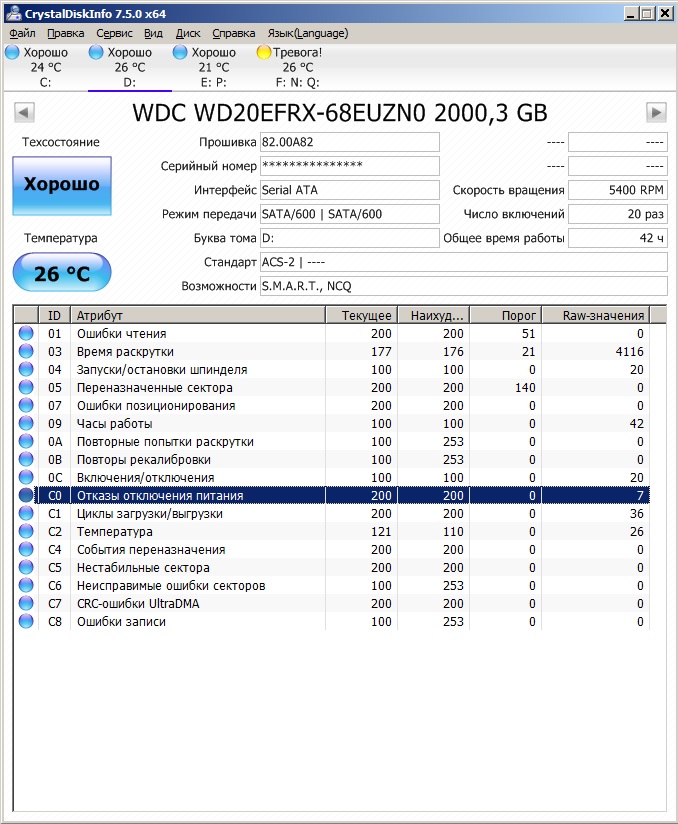Select disk D: status icon (26 °C Хорошо)

click(x=96, y=52)
